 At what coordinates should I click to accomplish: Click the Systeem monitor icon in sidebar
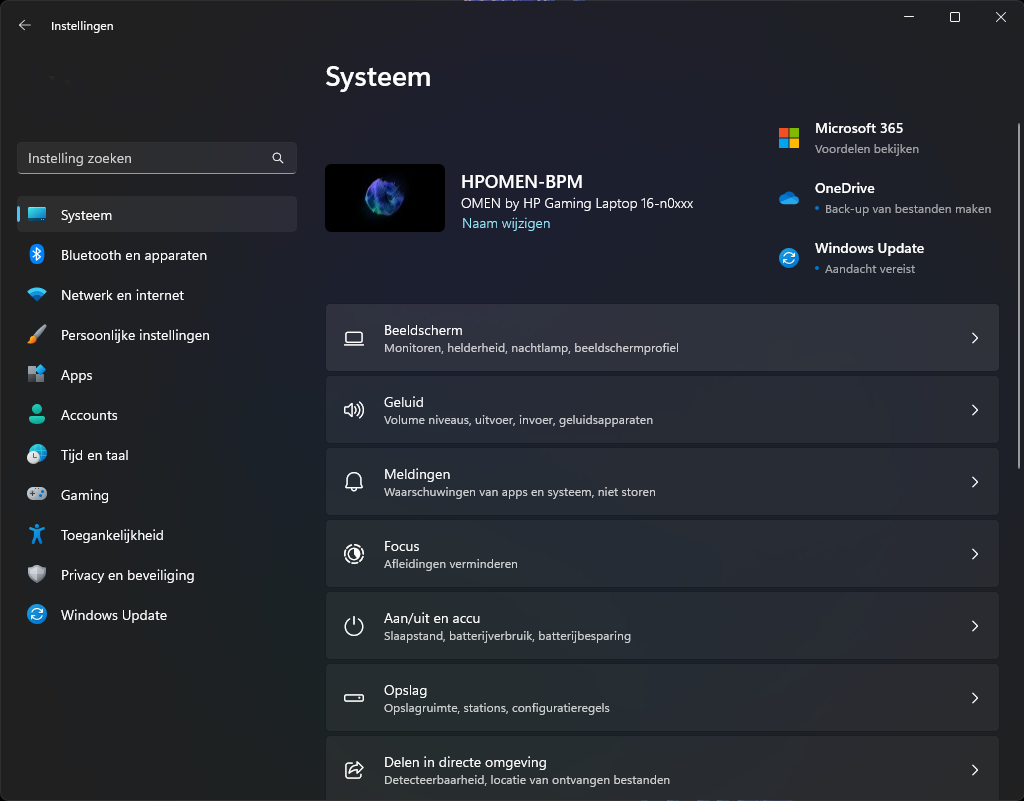click(37, 215)
